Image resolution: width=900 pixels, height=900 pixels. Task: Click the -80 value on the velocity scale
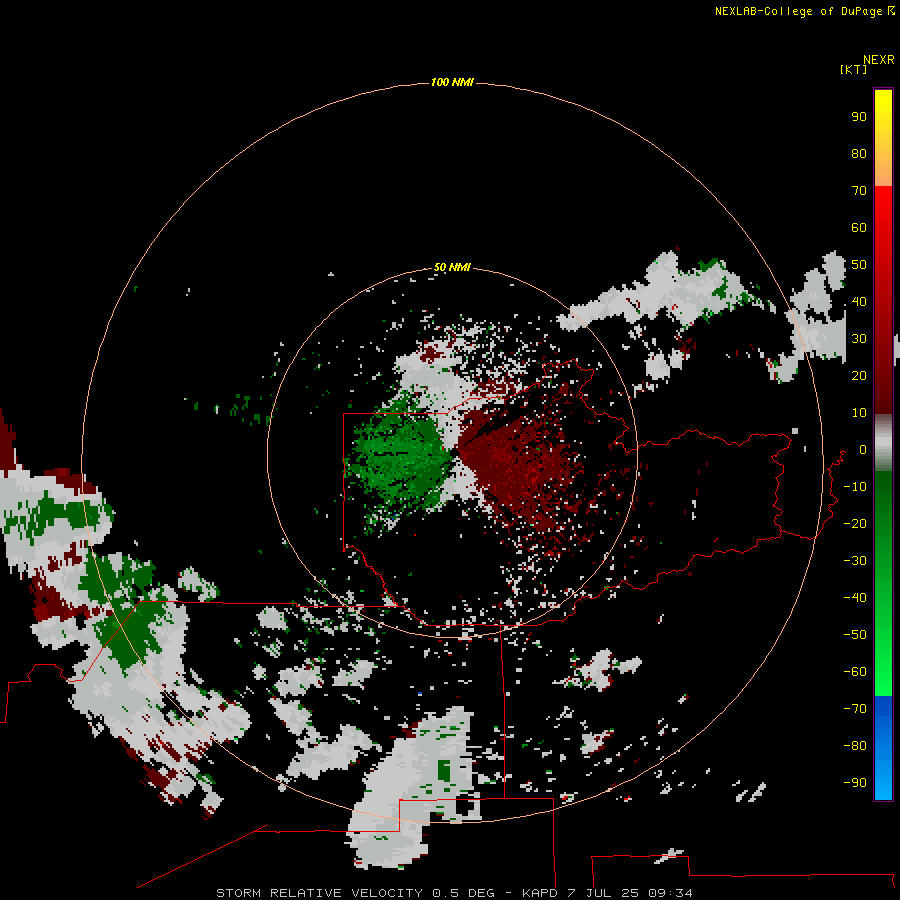coord(855,746)
